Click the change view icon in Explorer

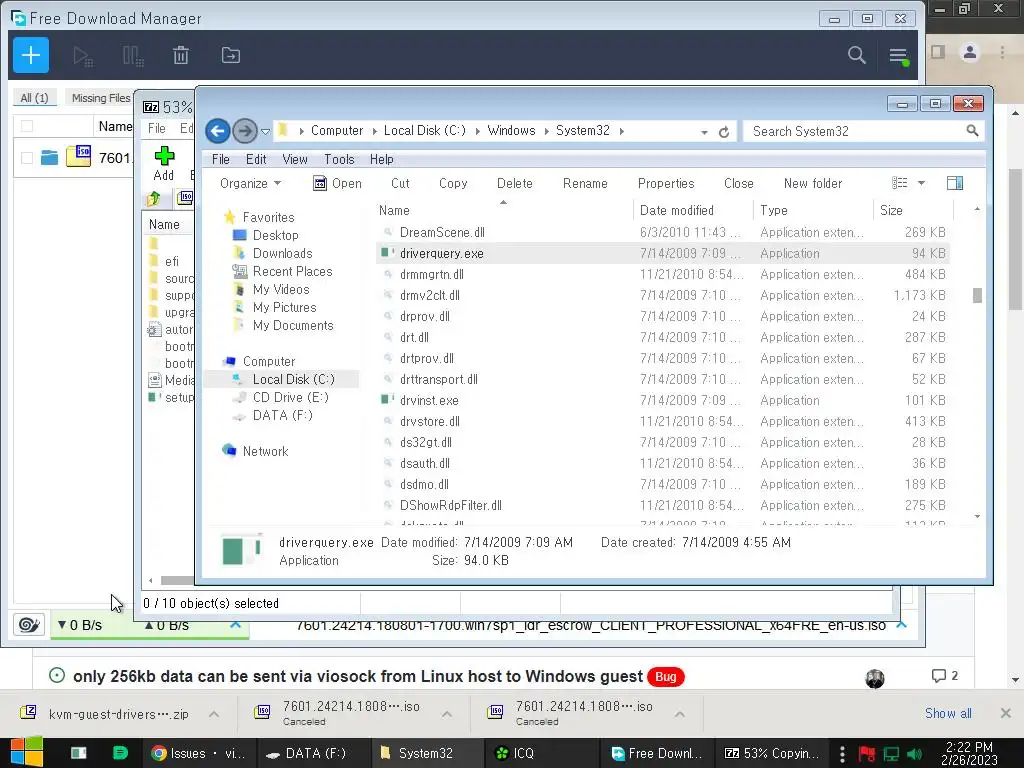[900, 184]
